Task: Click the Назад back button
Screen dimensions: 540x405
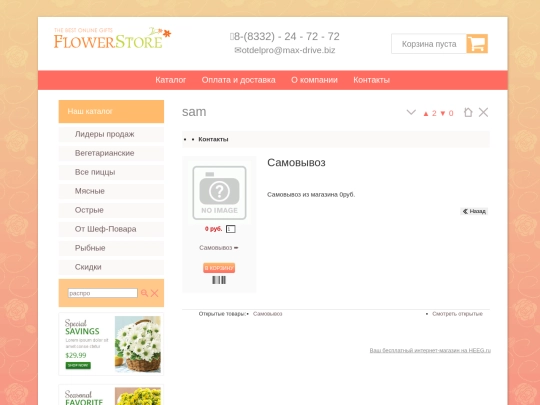Action: [474, 211]
